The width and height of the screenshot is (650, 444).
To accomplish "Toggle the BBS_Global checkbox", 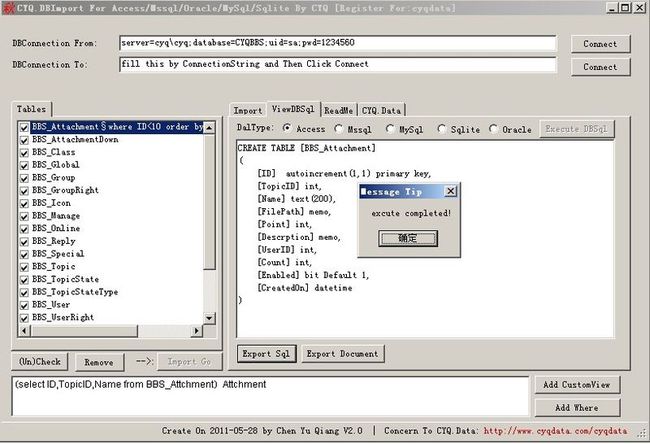I will (24, 165).
